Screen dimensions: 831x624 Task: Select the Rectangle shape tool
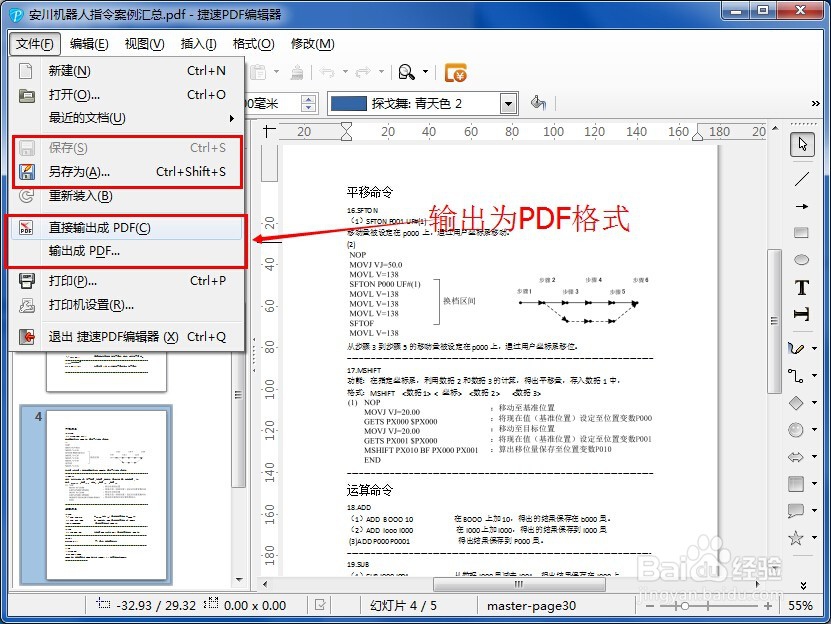click(801, 233)
